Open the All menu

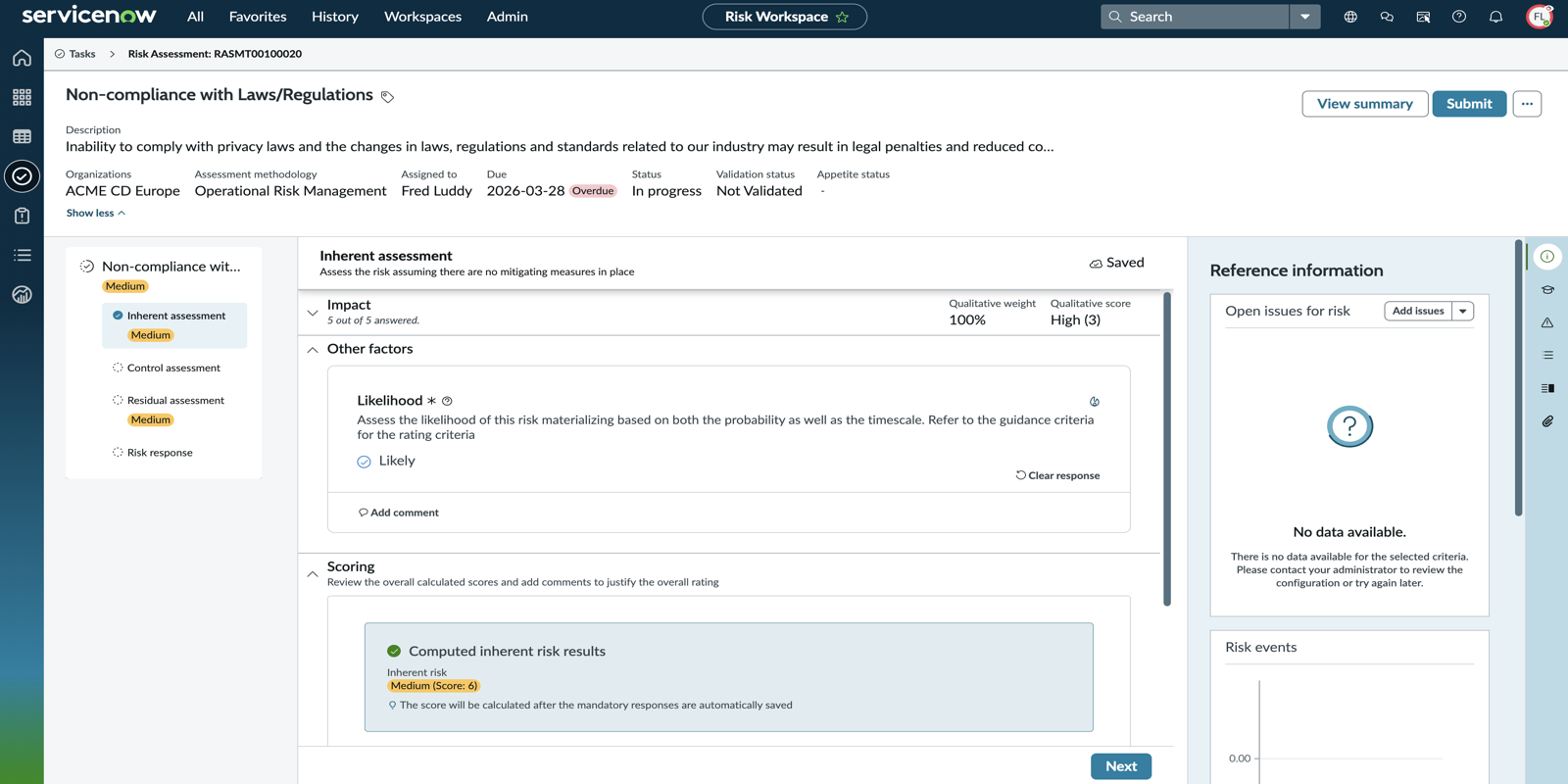pos(195,17)
